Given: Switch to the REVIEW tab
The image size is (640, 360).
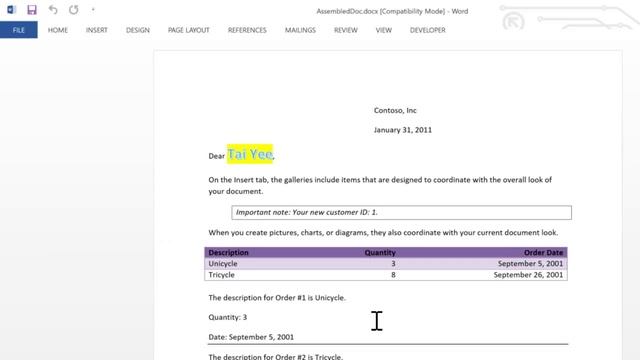Looking at the screenshot, I should [346, 30].
